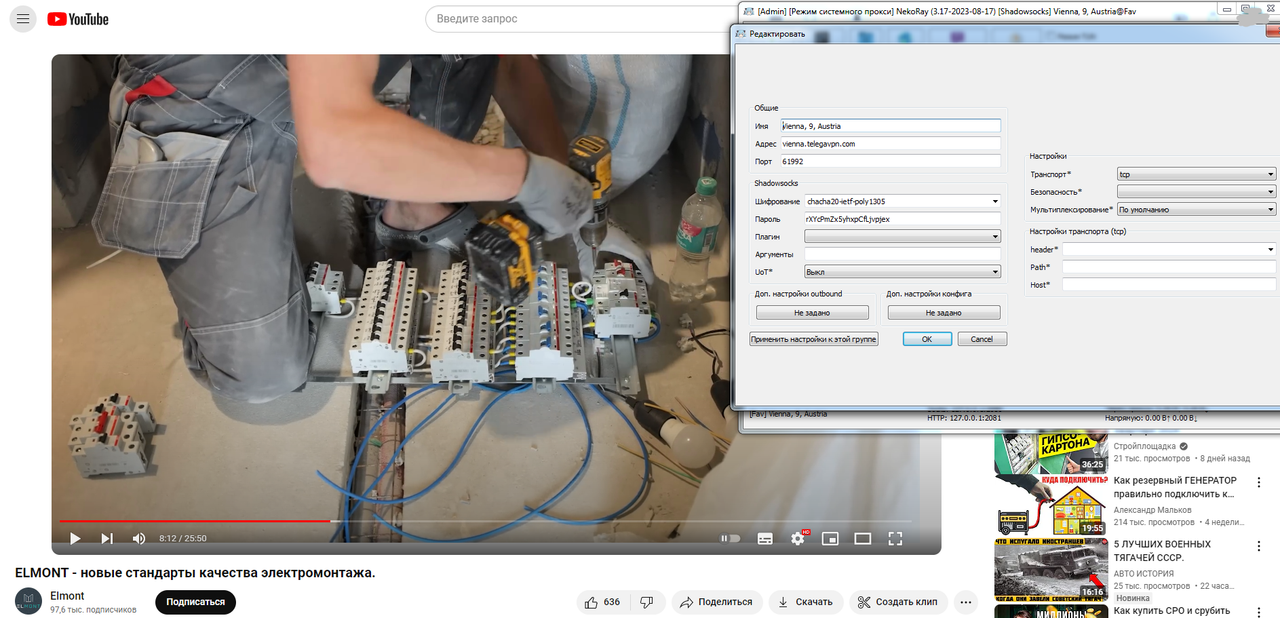1280x618 pixels.
Task: Dislike the ELMONT video
Action: [x=647, y=602]
